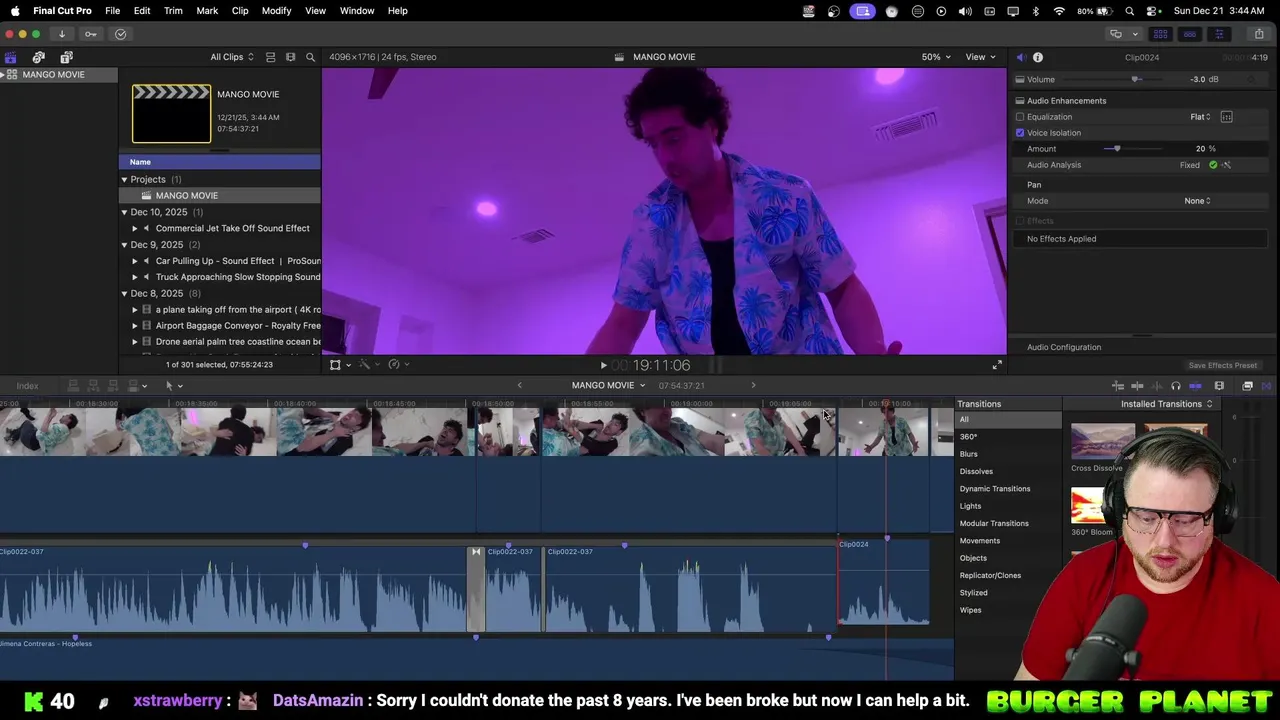This screenshot has height=720, width=1280.
Task: Click the Audio Analysis magic wand
Action: [x=1227, y=165]
